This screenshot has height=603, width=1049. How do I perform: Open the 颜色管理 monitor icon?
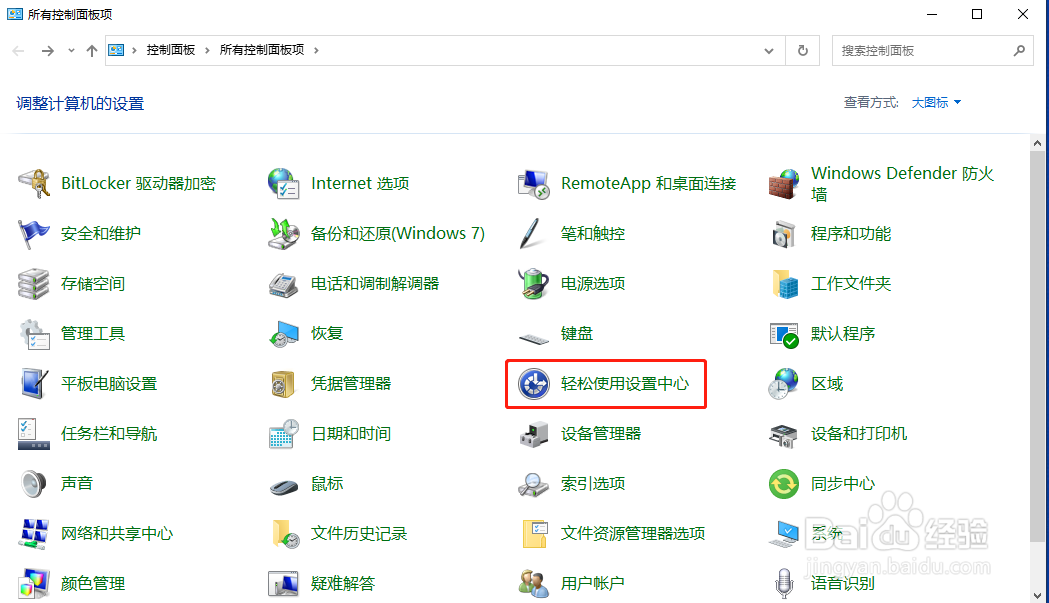click(33, 584)
